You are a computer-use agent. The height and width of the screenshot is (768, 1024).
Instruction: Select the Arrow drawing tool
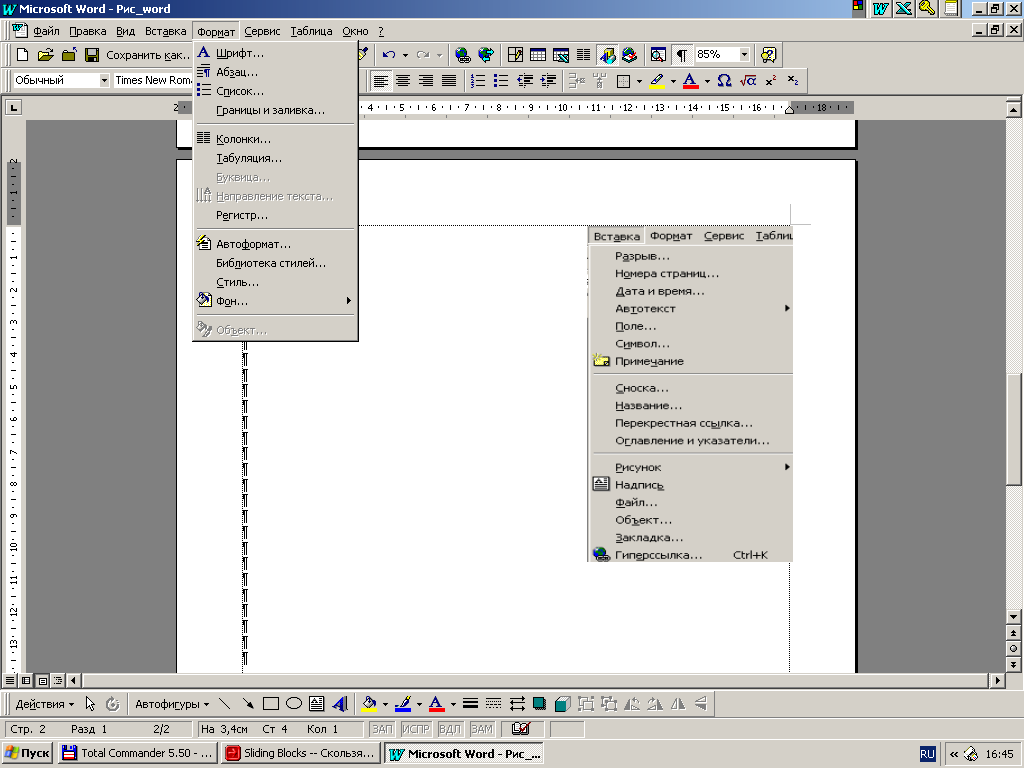click(248, 703)
